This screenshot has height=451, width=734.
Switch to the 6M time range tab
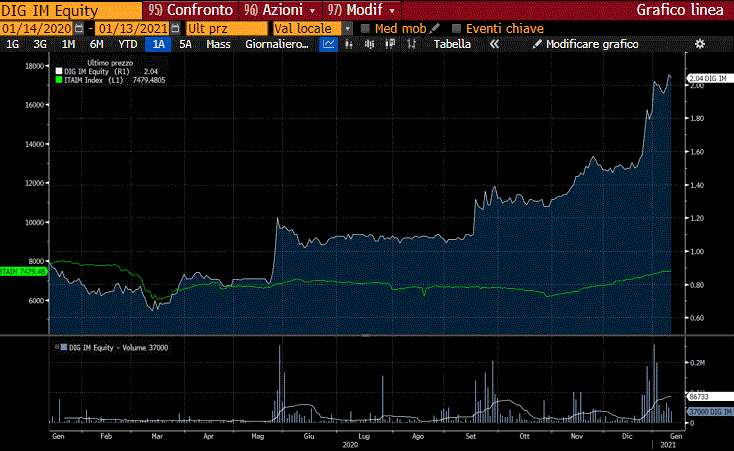(x=96, y=44)
